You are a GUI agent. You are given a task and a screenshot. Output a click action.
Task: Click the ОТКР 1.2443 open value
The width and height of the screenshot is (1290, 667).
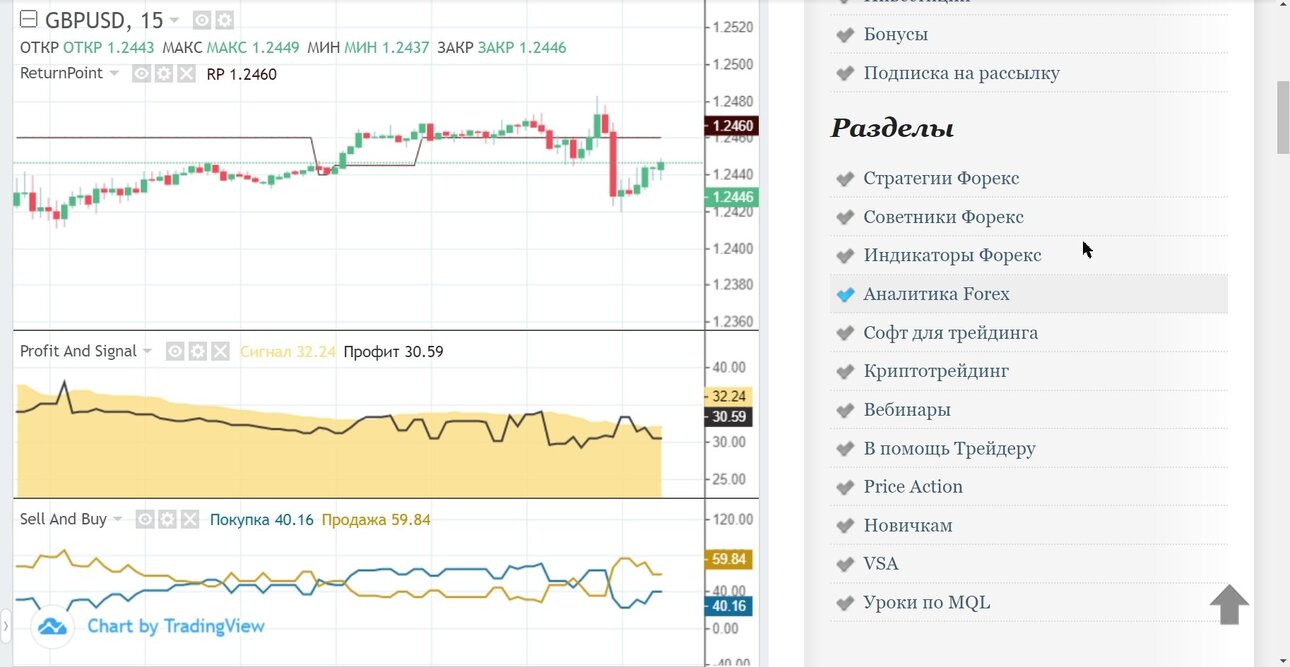point(109,47)
